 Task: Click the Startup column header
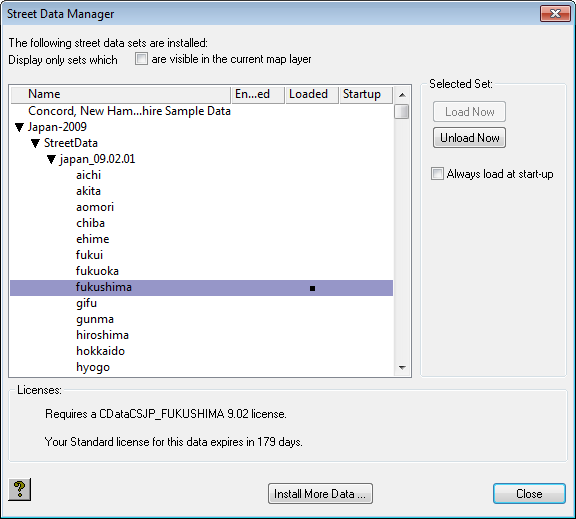pyautogui.click(x=366, y=94)
